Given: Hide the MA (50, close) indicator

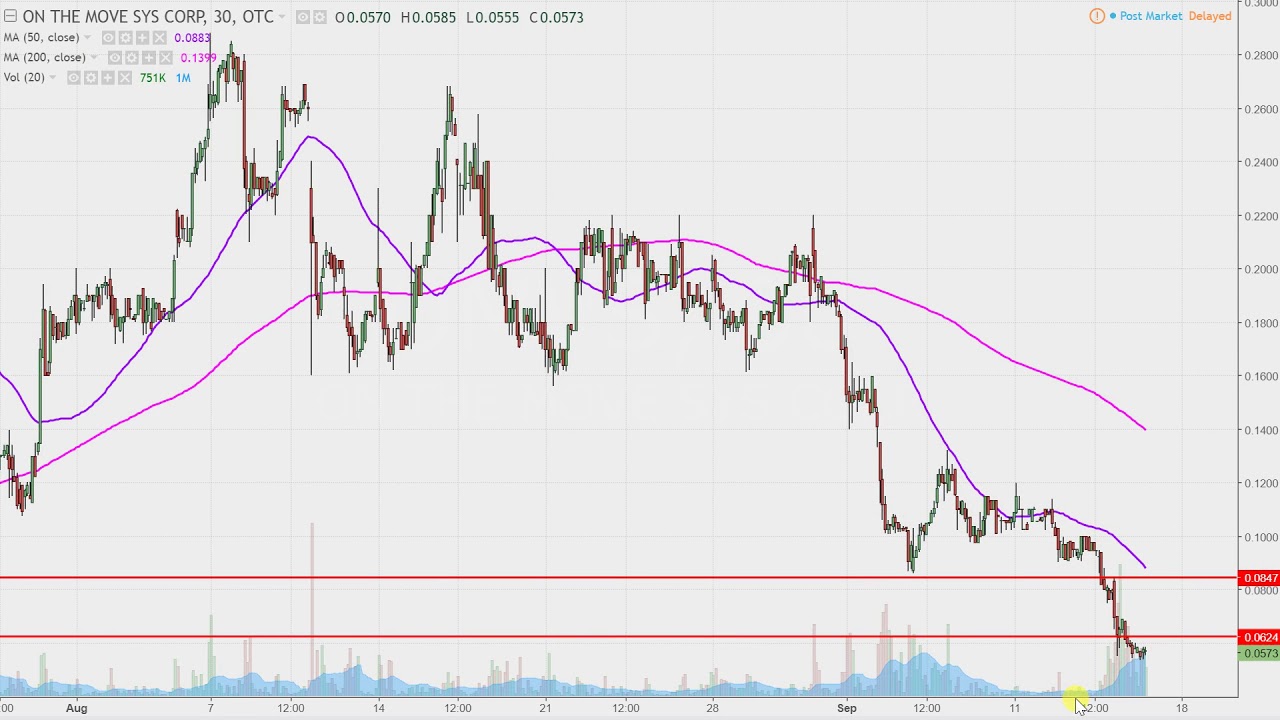Looking at the screenshot, I should point(108,38).
